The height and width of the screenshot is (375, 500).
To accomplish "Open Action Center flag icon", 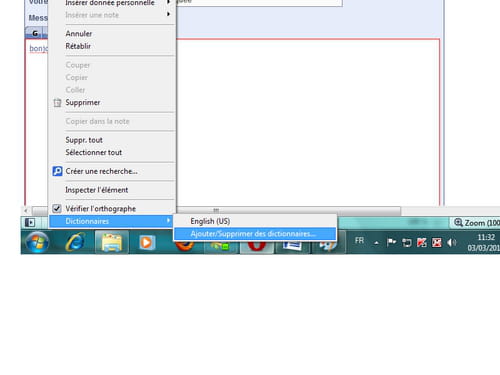I will pyautogui.click(x=391, y=242).
